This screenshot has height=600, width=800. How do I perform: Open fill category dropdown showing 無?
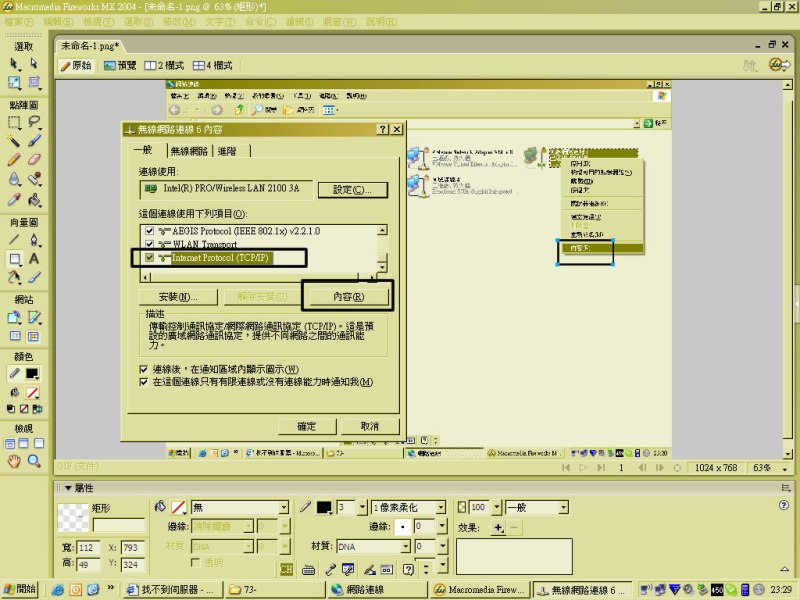coord(284,508)
